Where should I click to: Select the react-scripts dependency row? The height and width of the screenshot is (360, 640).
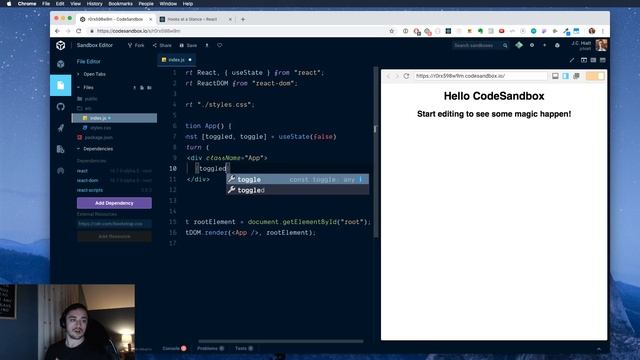pos(114,190)
